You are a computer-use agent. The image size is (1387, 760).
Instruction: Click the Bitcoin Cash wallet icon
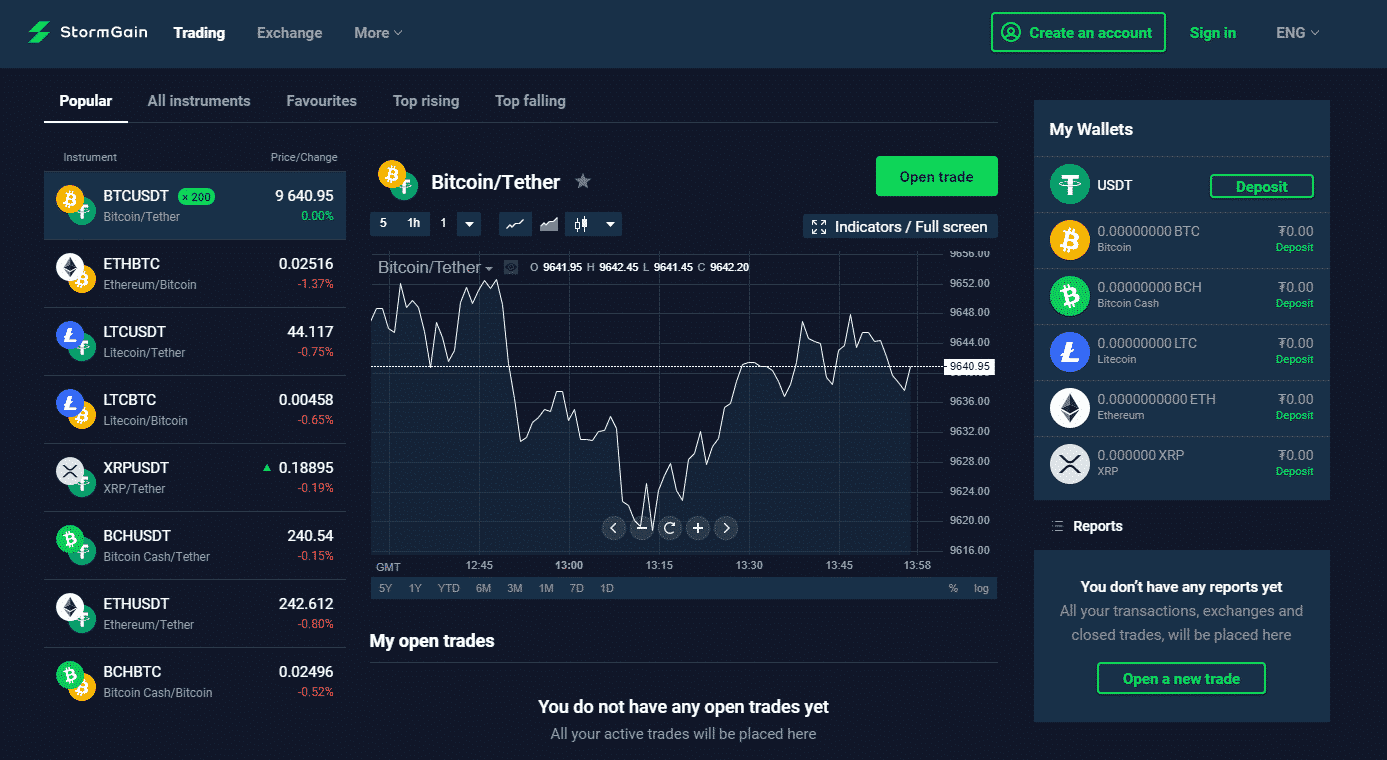click(1069, 296)
